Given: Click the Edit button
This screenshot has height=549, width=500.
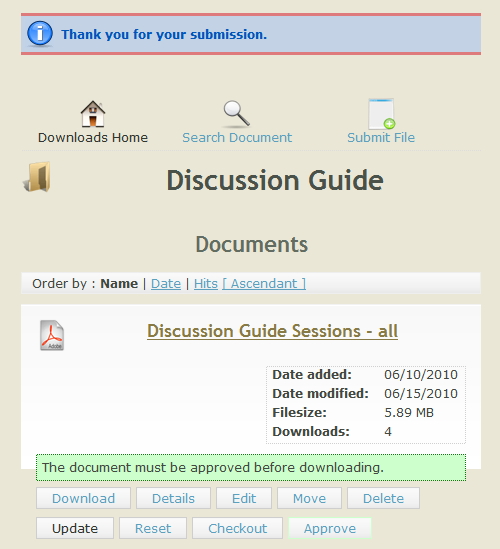Looking at the screenshot, I should [244, 498].
